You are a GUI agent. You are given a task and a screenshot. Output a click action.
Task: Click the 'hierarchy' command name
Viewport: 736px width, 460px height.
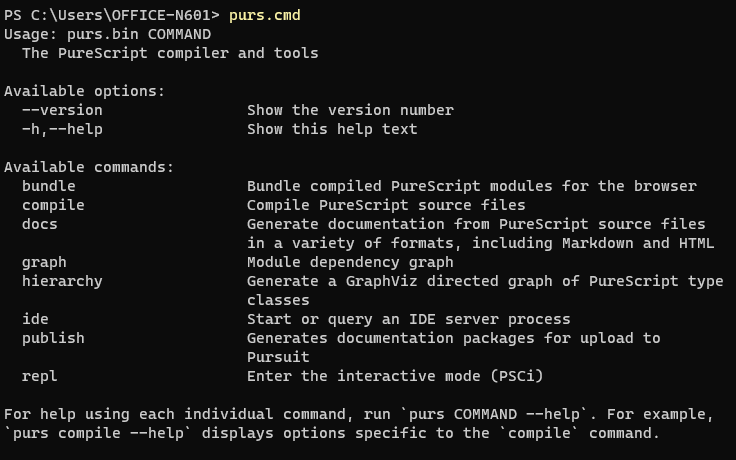pos(62,281)
